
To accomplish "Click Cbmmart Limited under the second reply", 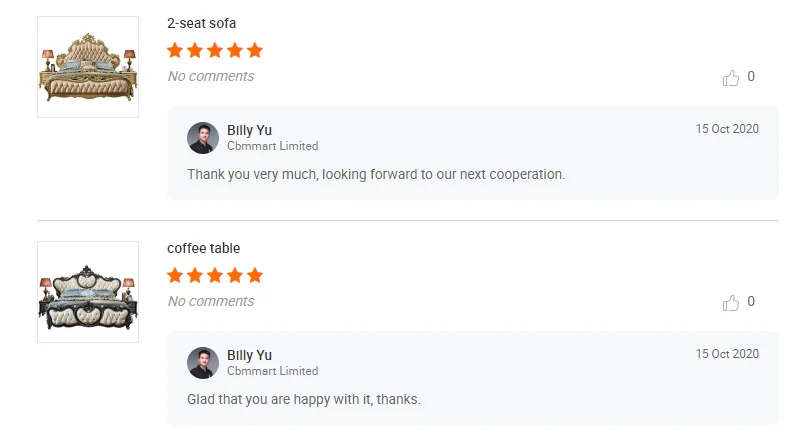I will tap(272, 371).
